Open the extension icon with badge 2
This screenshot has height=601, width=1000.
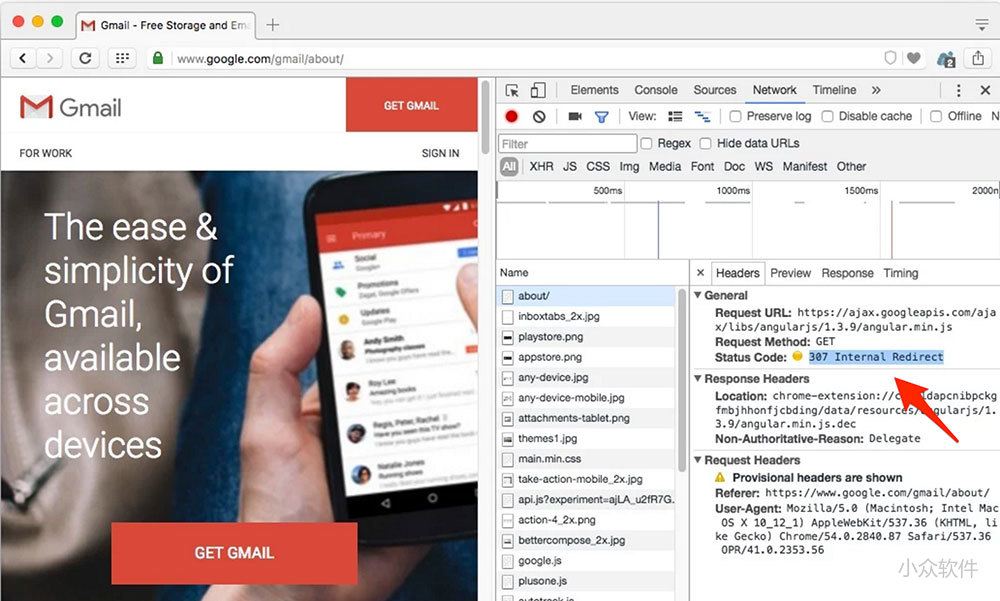tap(946, 59)
